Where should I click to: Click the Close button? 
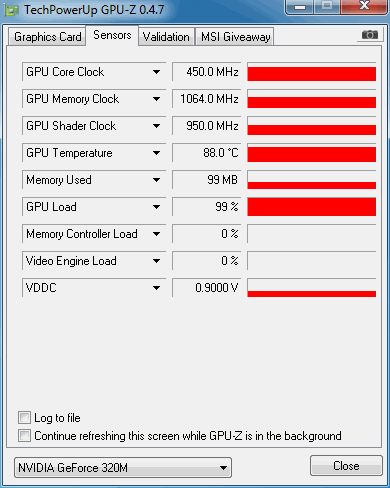346,465
